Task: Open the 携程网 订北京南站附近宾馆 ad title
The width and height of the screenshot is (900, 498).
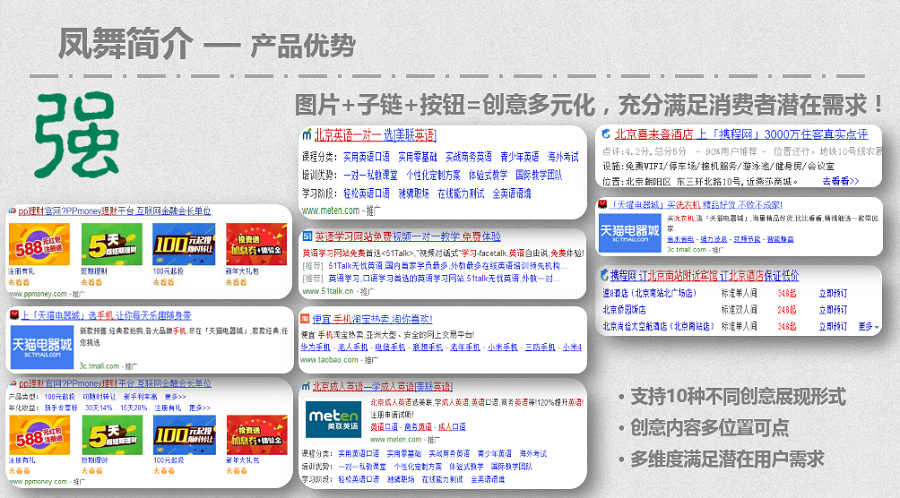Action: coord(704,275)
